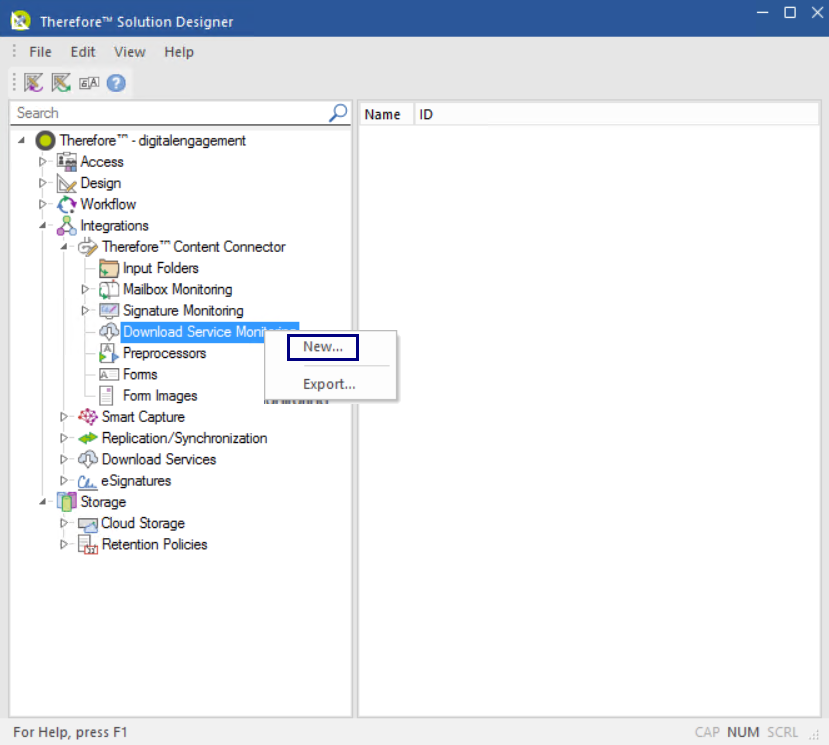Choose Export... from the context menu

click(x=329, y=384)
